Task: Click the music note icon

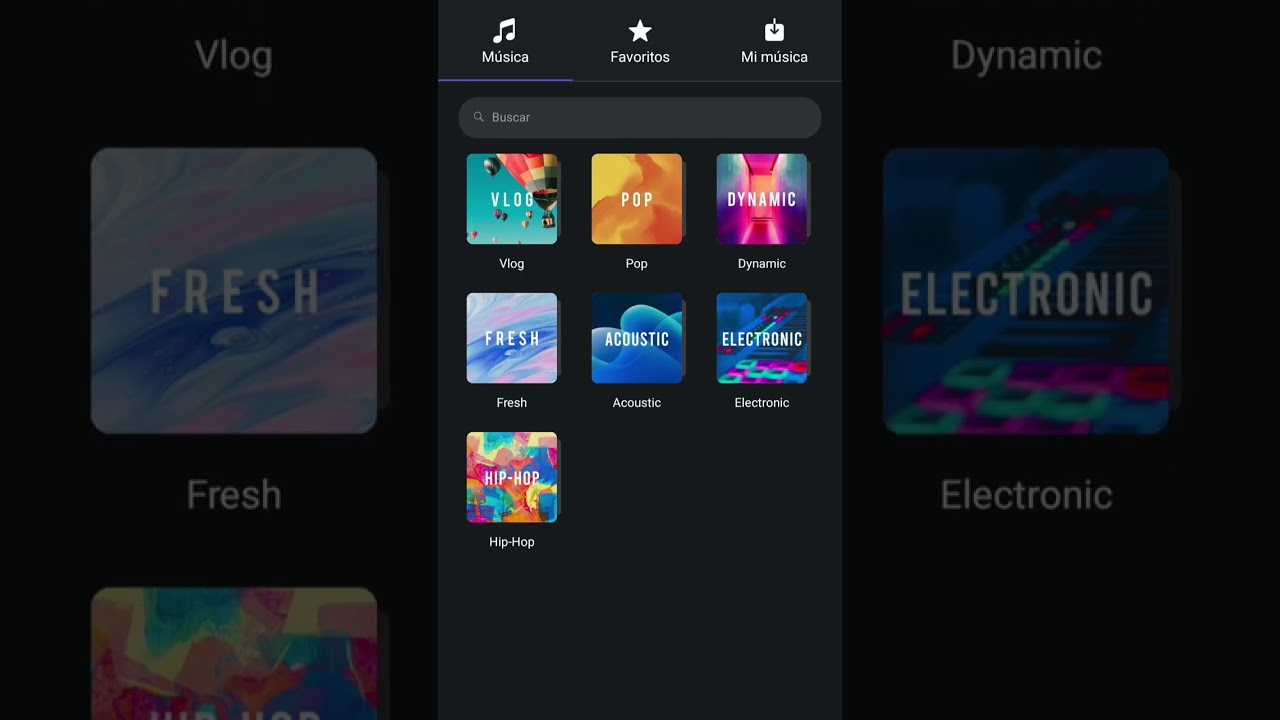Action: 505,31
